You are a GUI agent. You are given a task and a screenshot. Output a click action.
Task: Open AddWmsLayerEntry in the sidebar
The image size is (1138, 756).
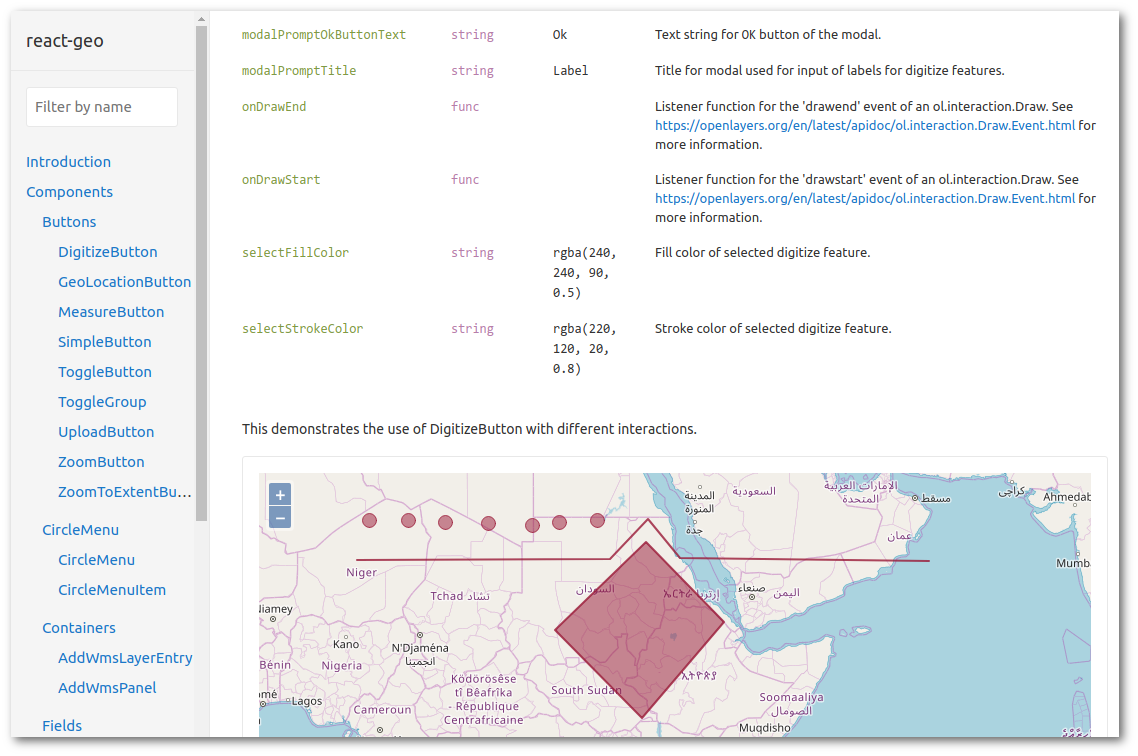126,657
